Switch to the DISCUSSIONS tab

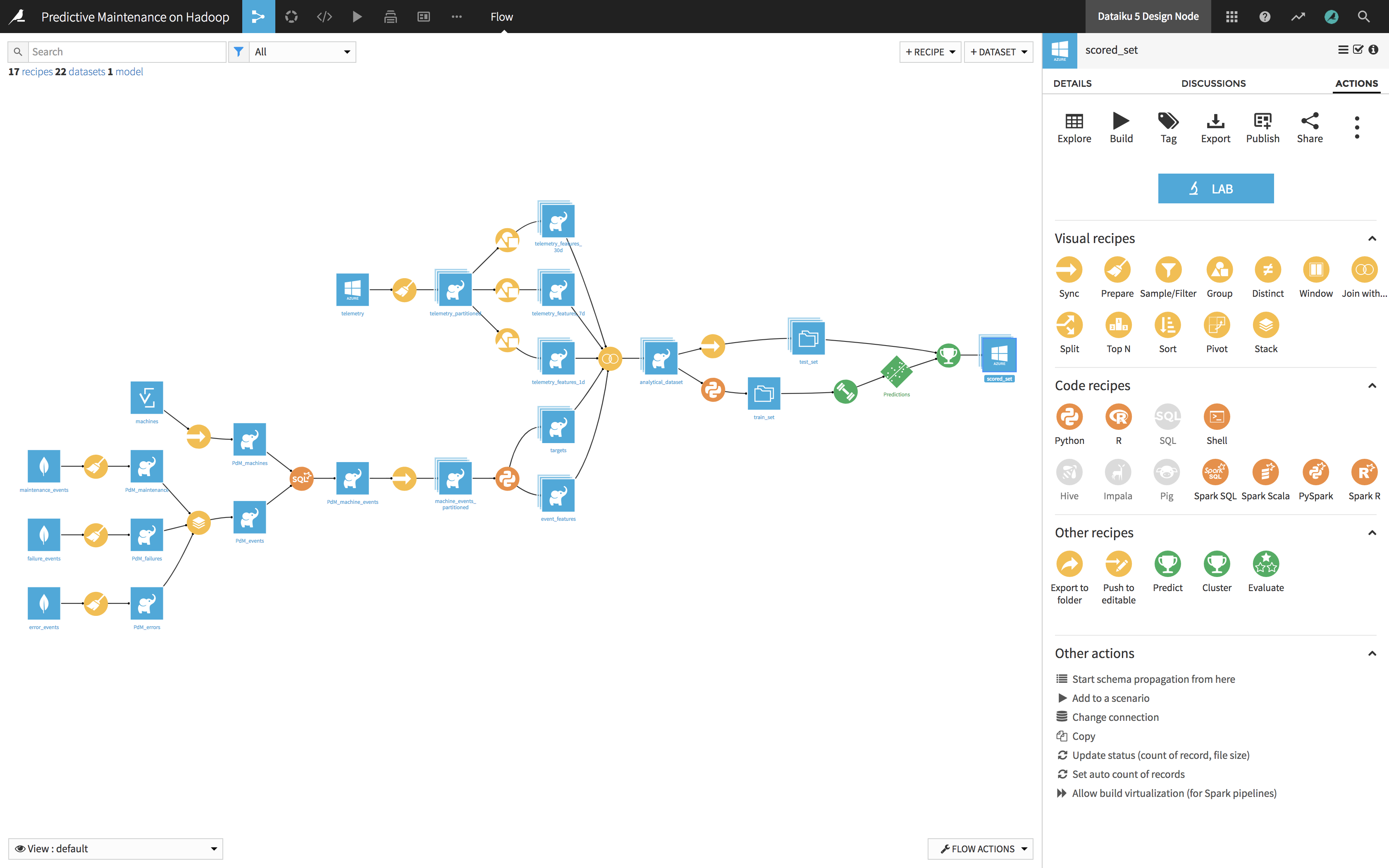pyautogui.click(x=1213, y=83)
